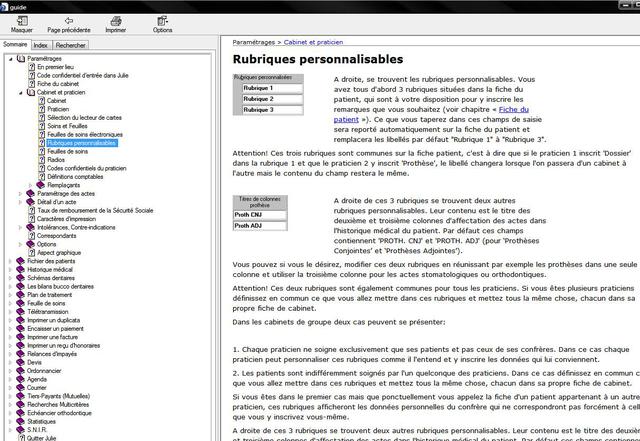
Task: Click the Imprimer printer icon
Action: (x=115, y=21)
